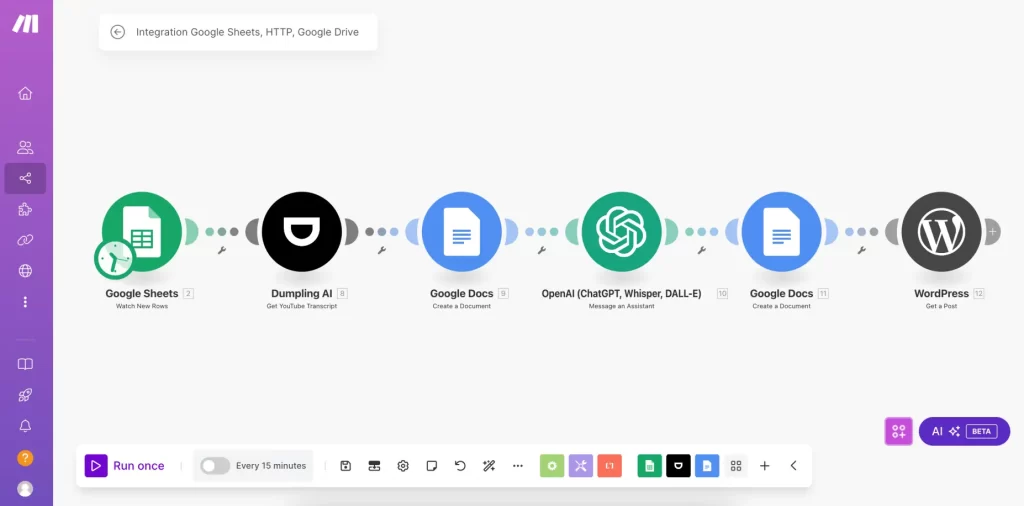Image resolution: width=1024 pixels, height=506 pixels.
Task: Click the plus icon in bottom toolbar
Action: (765, 466)
